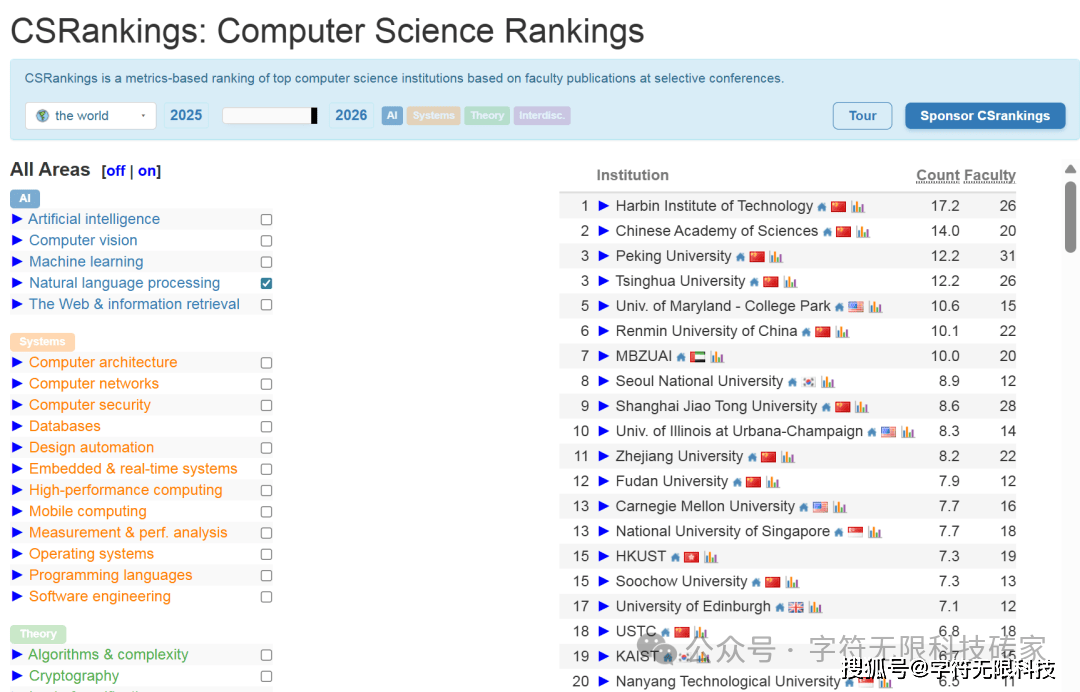View the chart icon for Carnegie Mellon University
The width and height of the screenshot is (1080, 692).
click(840, 507)
